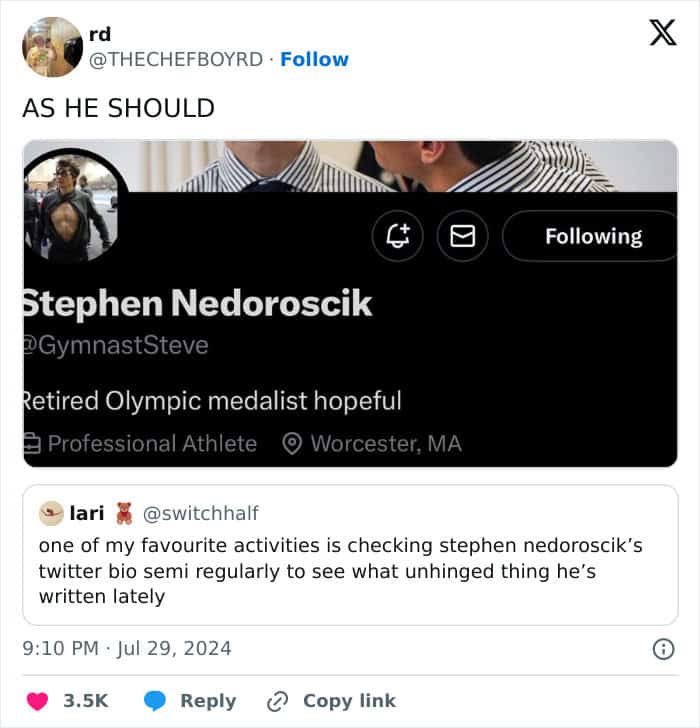
Task: Click the info circle icon
Action: [662, 649]
